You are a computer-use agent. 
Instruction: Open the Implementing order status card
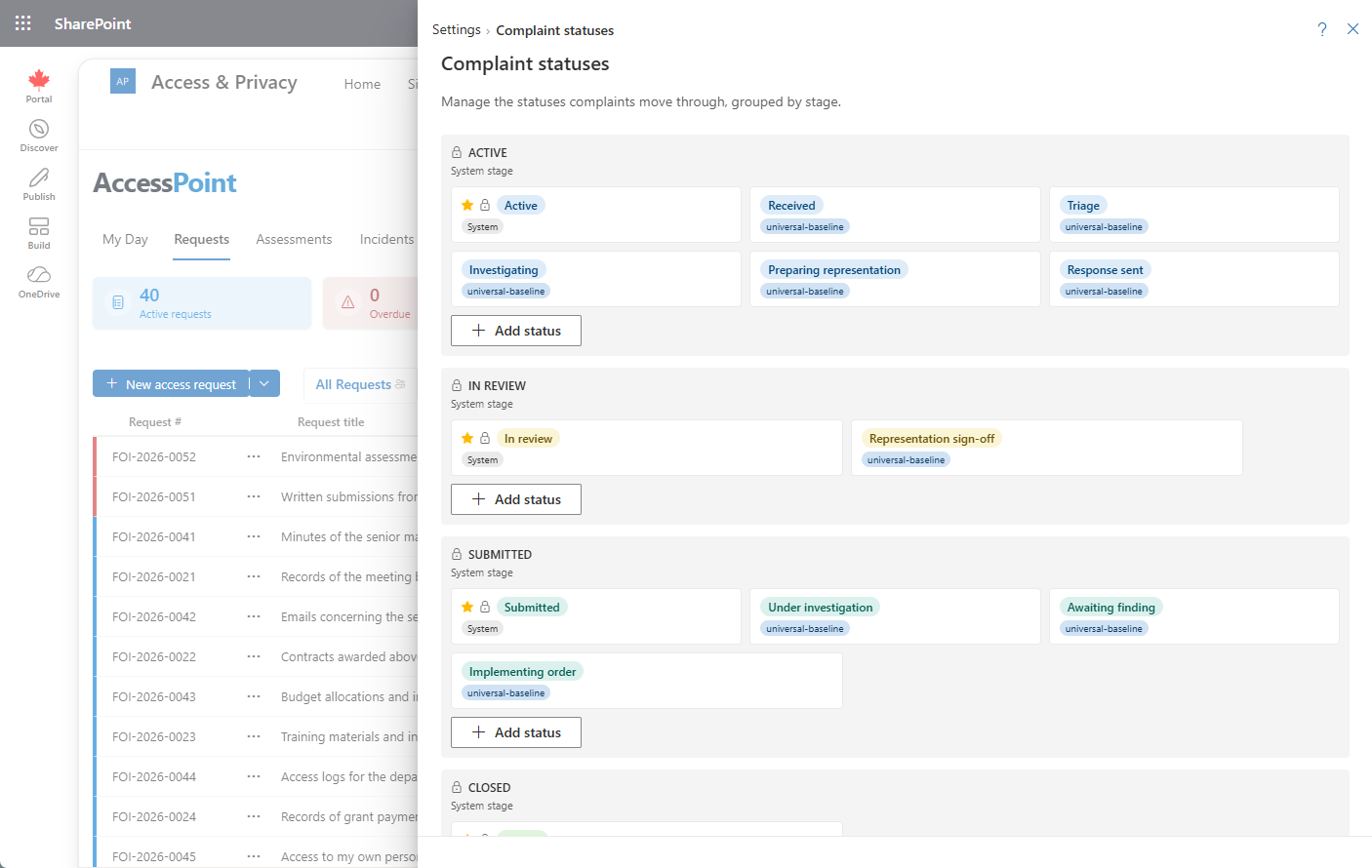click(x=647, y=681)
